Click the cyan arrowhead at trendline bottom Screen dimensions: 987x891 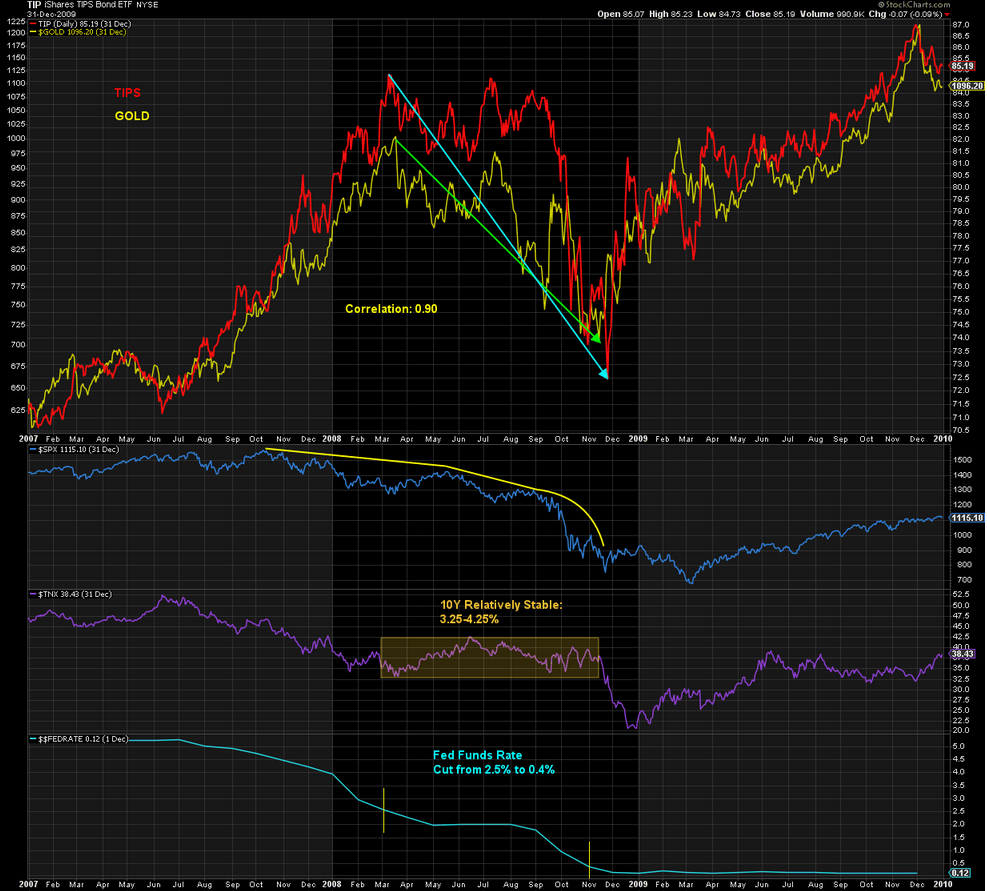click(604, 374)
